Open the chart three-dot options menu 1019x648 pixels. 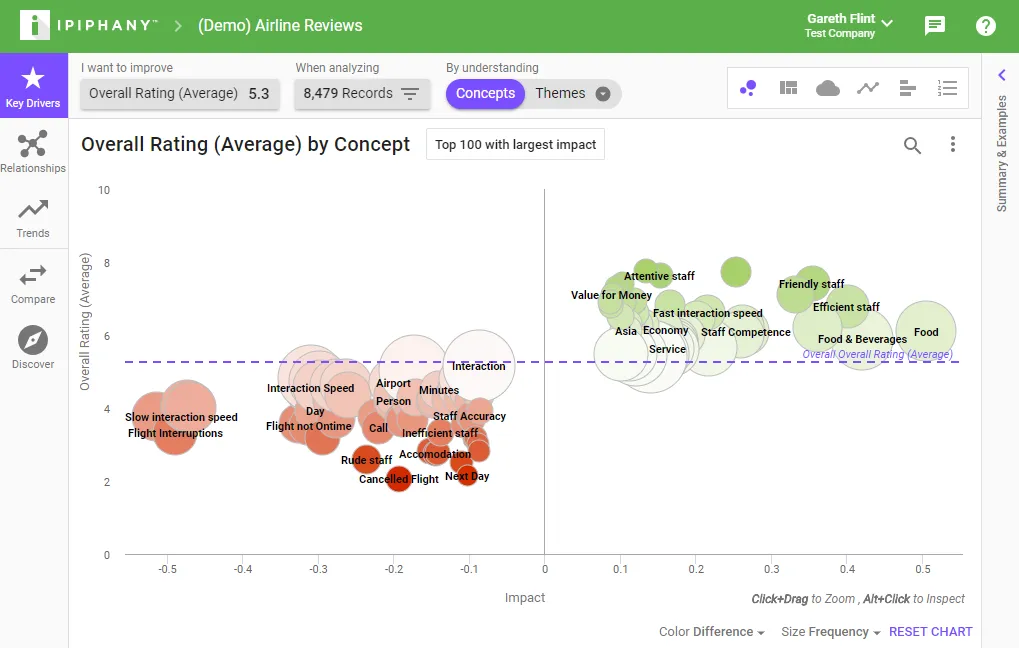(953, 144)
